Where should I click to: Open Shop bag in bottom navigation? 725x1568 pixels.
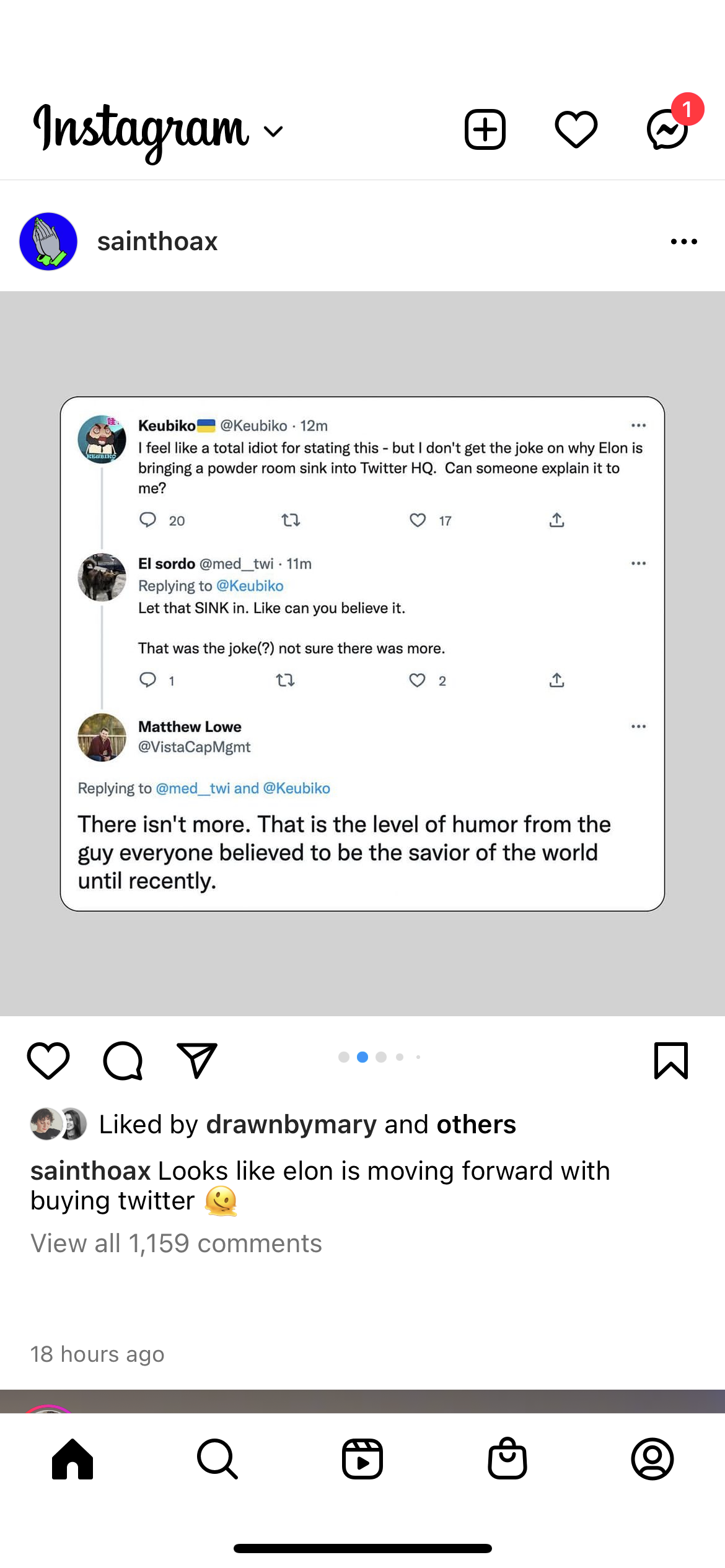click(x=507, y=1459)
